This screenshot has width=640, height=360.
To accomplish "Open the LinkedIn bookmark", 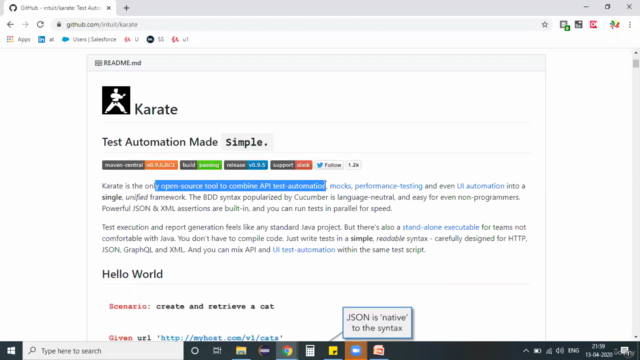I will coord(46,39).
